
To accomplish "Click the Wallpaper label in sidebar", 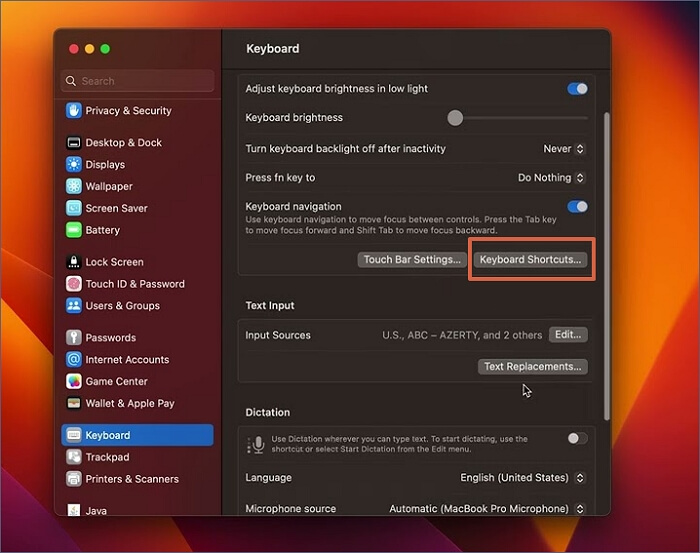I will point(109,186).
